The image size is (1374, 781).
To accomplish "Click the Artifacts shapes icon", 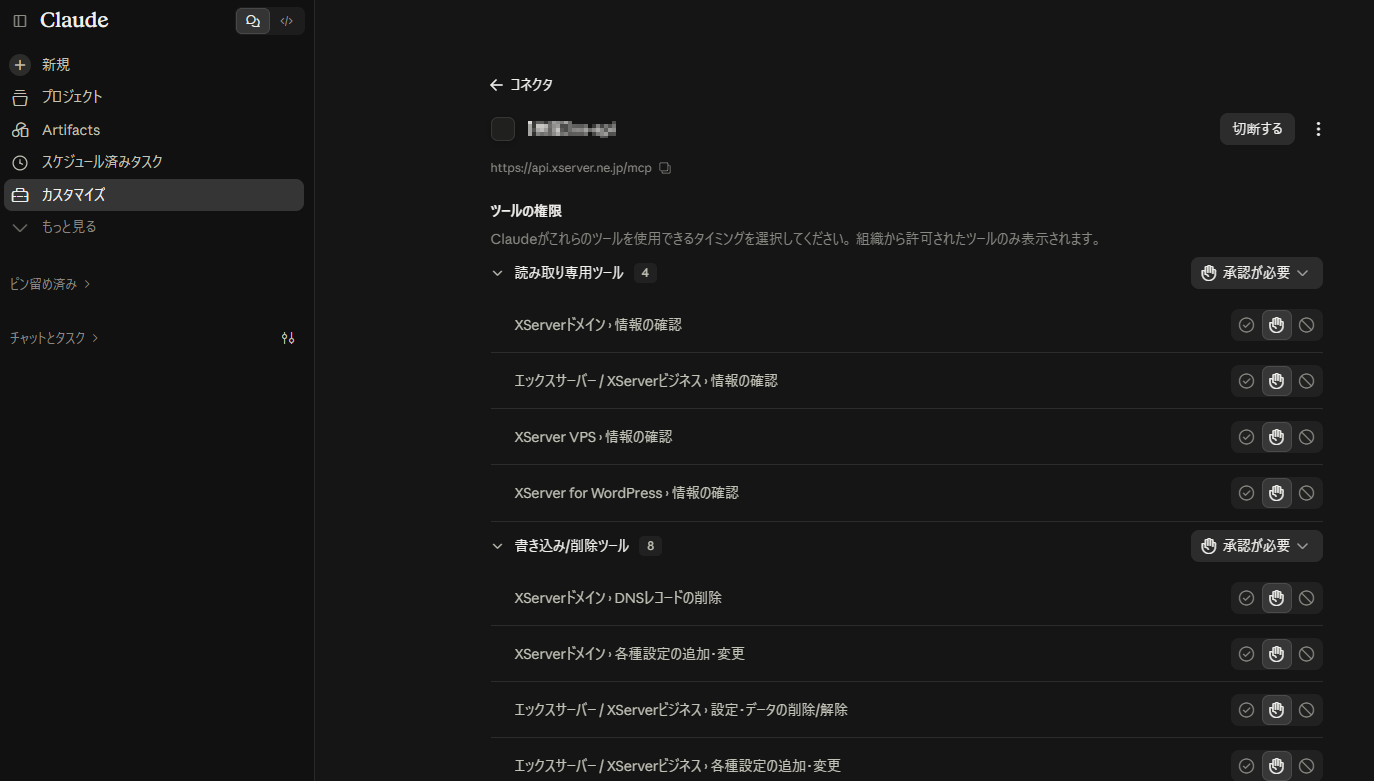I will [20, 130].
